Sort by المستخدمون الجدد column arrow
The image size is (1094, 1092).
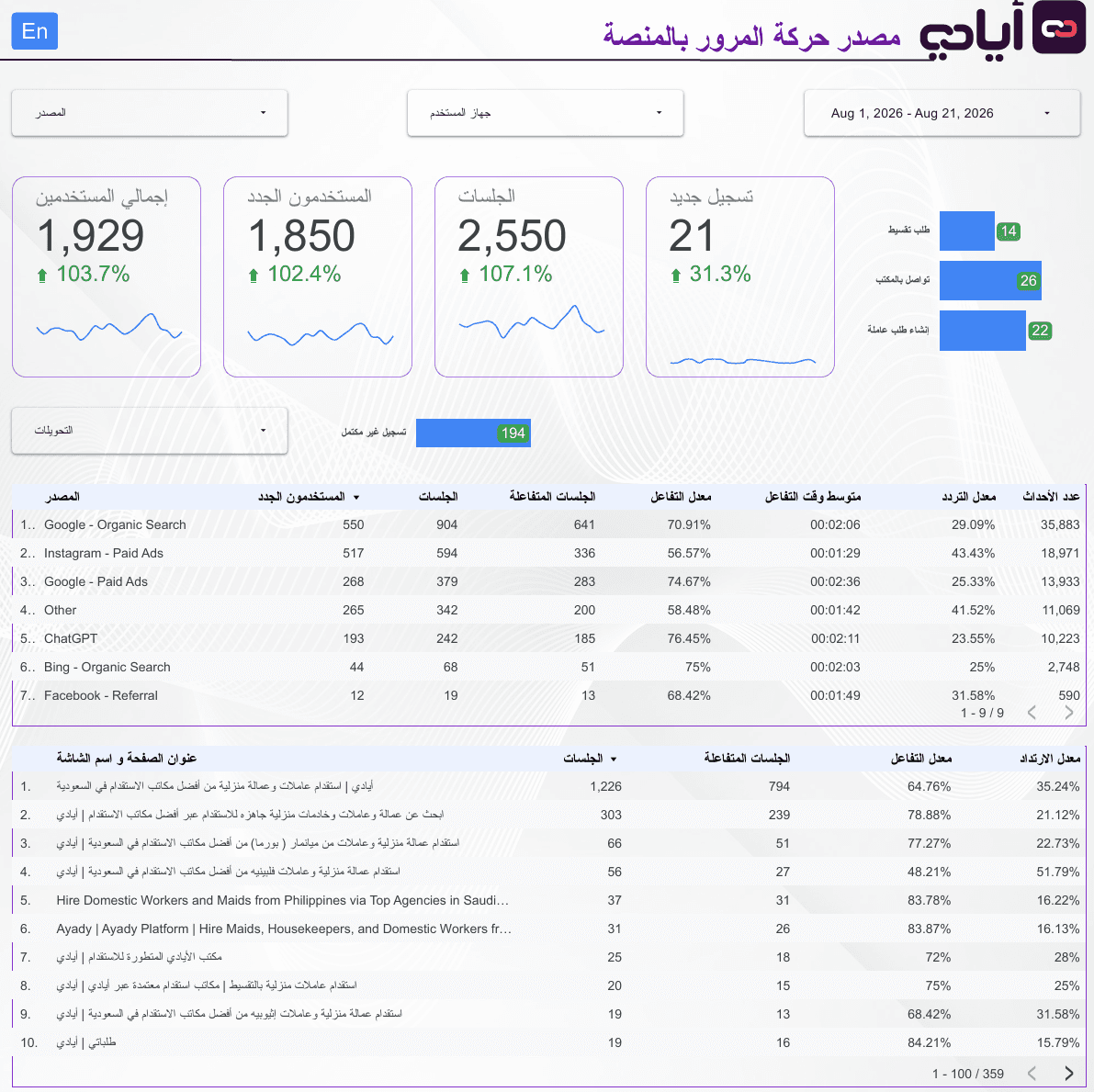tap(355, 497)
